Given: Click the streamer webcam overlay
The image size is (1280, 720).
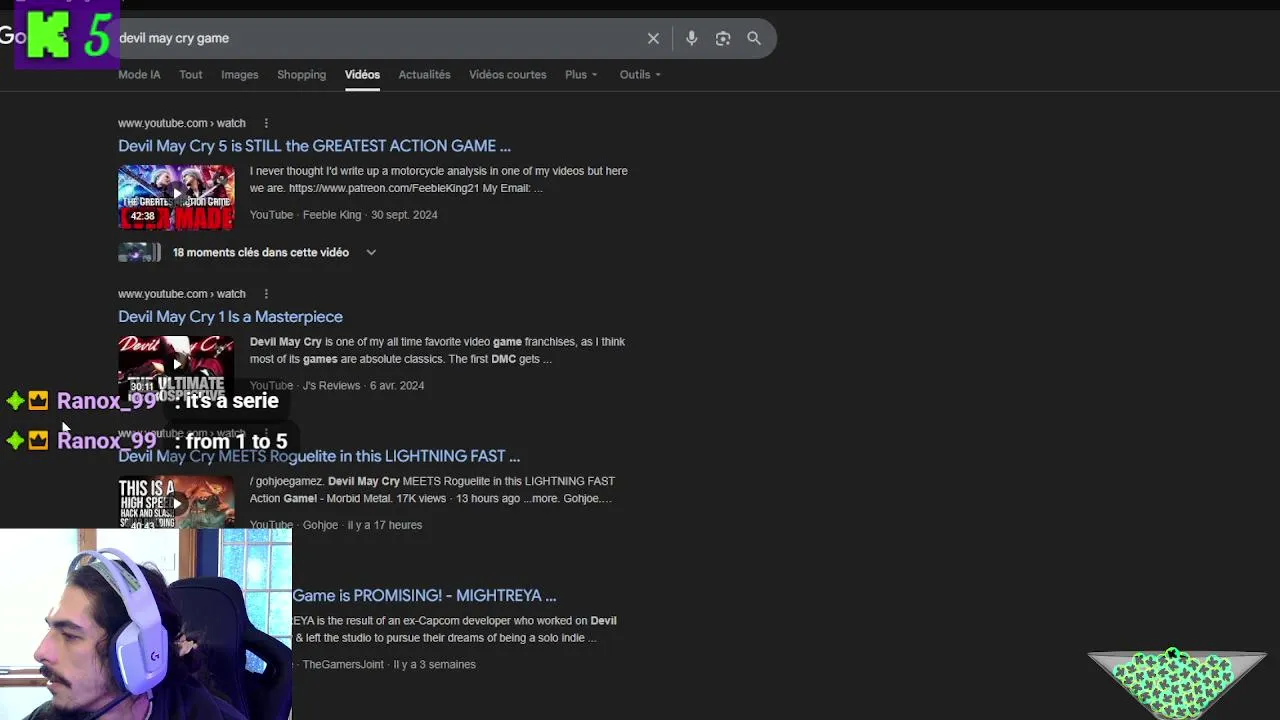Looking at the screenshot, I should click(x=146, y=624).
